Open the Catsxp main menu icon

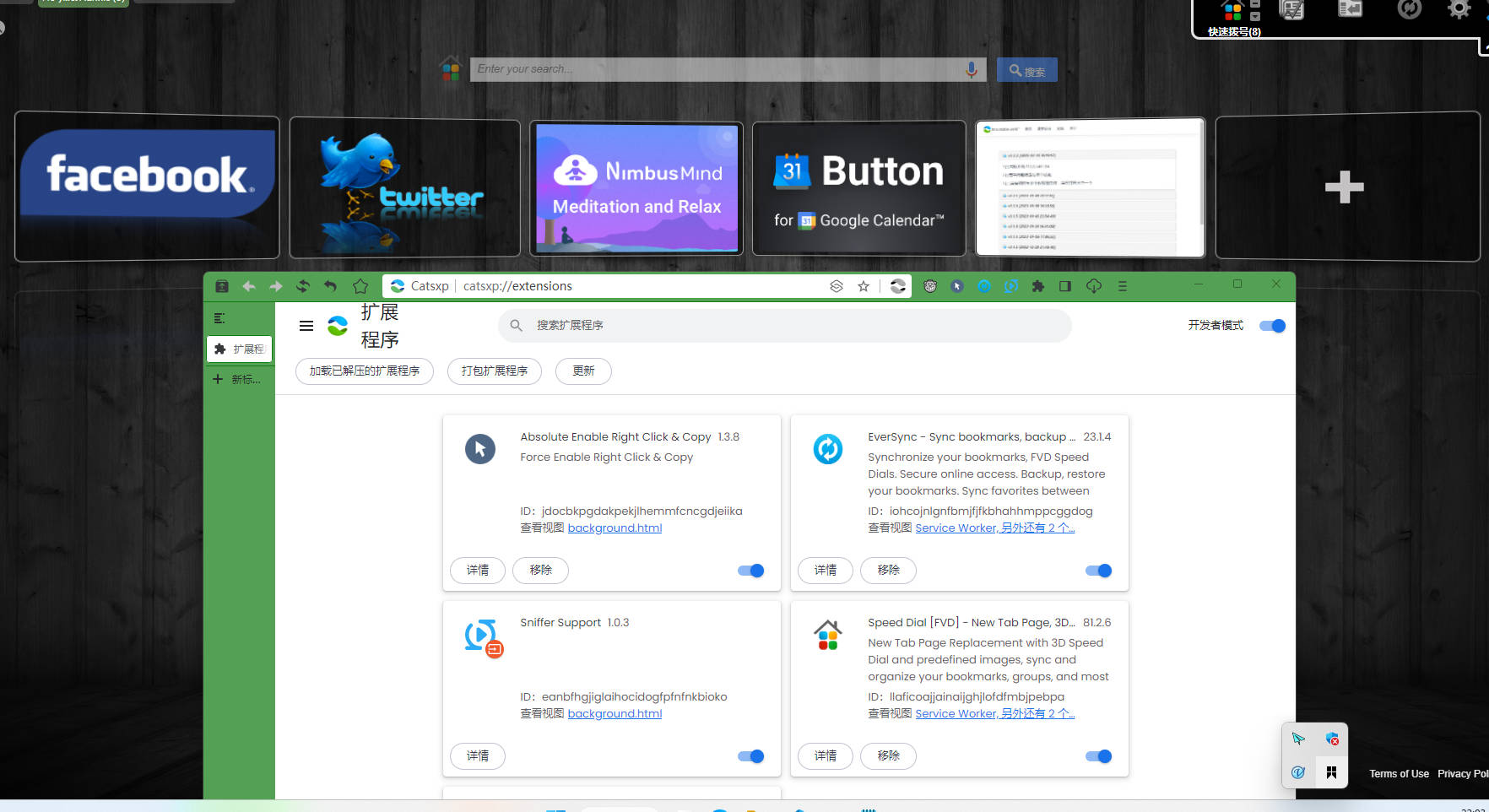[1123, 286]
